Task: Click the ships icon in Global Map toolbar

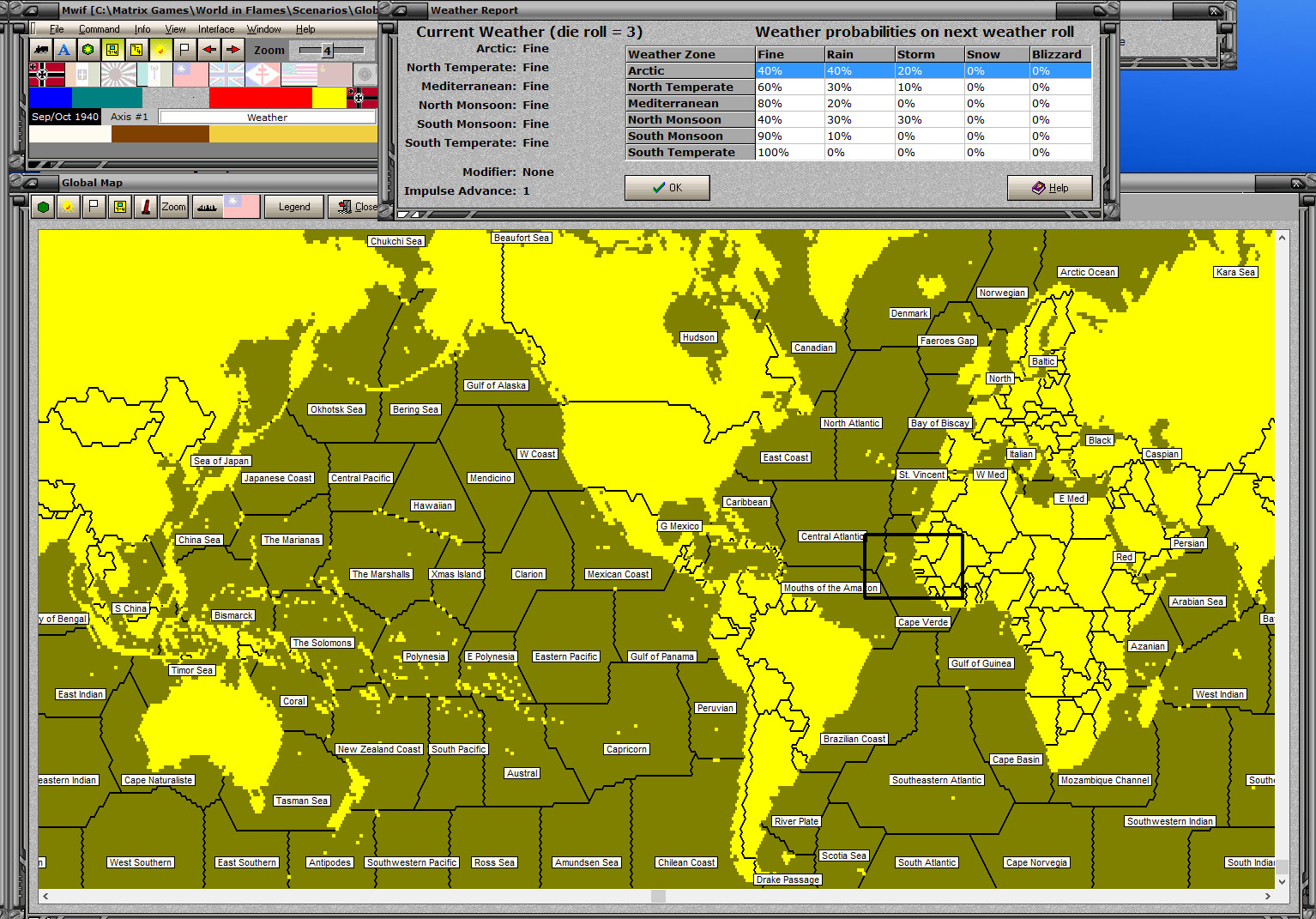Action: click(207, 207)
